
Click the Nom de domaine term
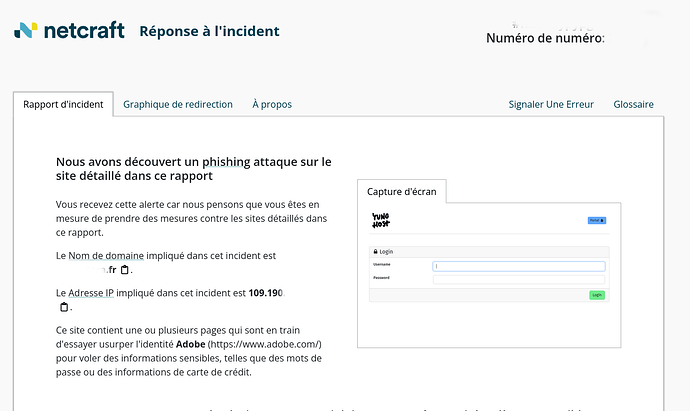pyautogui.click(x=106, y=256)
